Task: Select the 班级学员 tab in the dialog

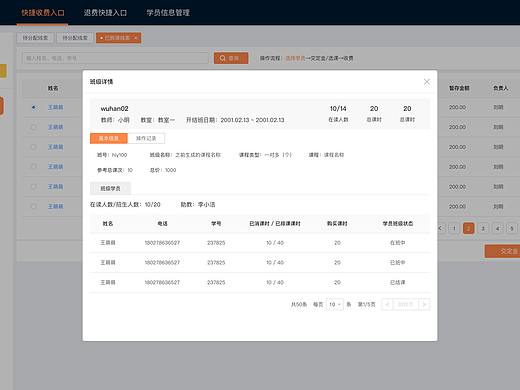Action: [110, 188]
